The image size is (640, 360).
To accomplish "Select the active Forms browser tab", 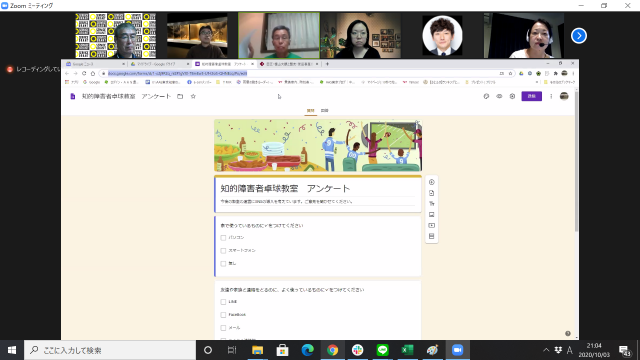I will (224, 64).
